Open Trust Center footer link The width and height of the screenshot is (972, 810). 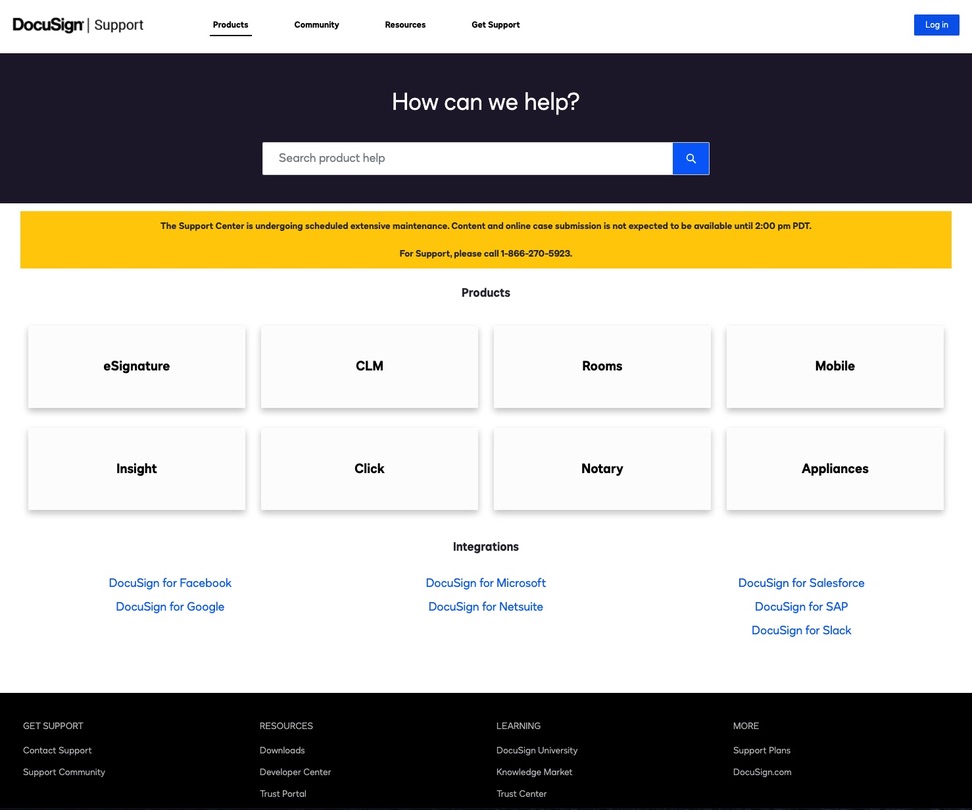[521, 794]
